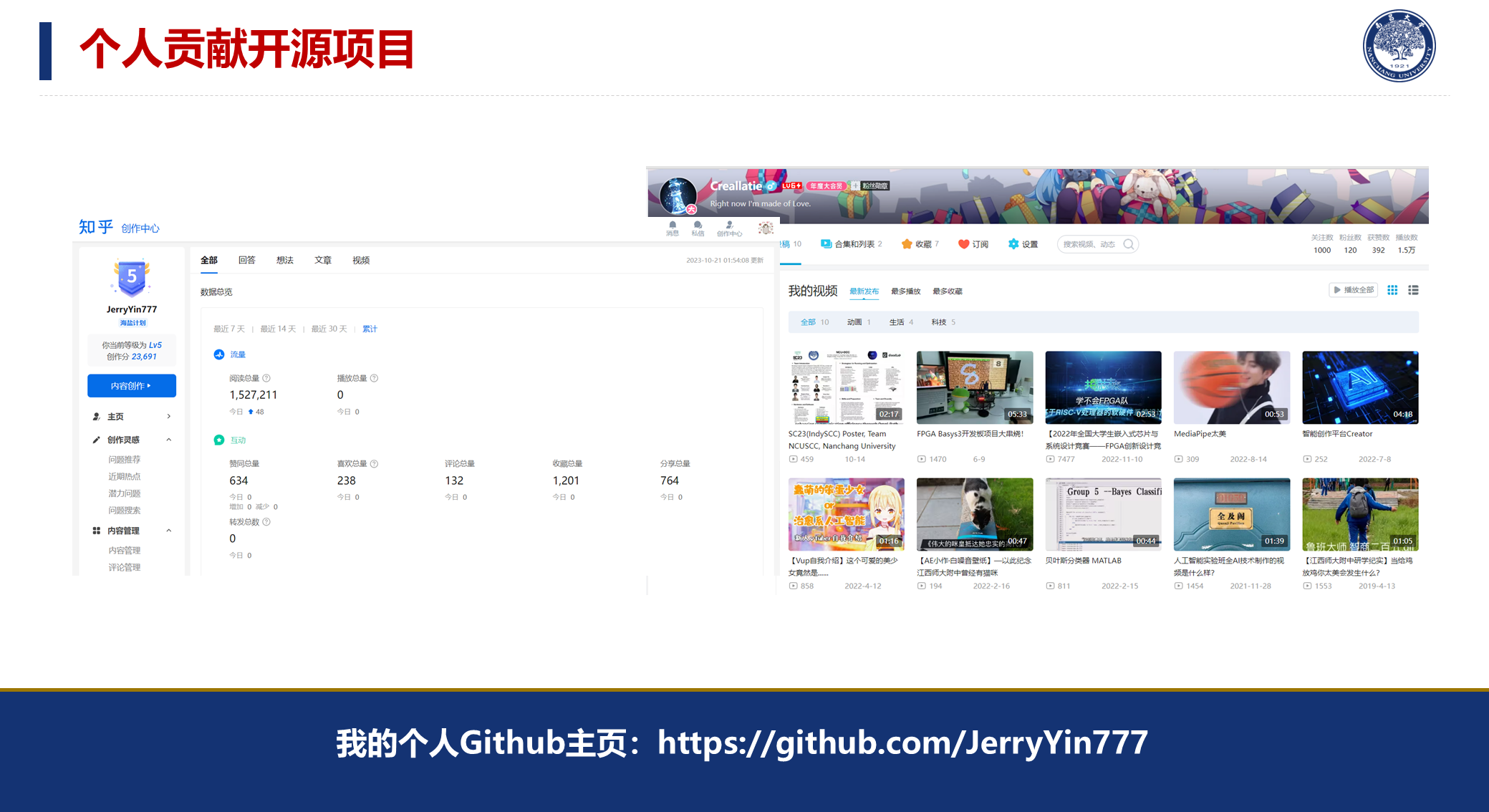Open the FPGA Basys3 开发板 video thumbnail
The image size is (1489, 812).
point(975,387)
